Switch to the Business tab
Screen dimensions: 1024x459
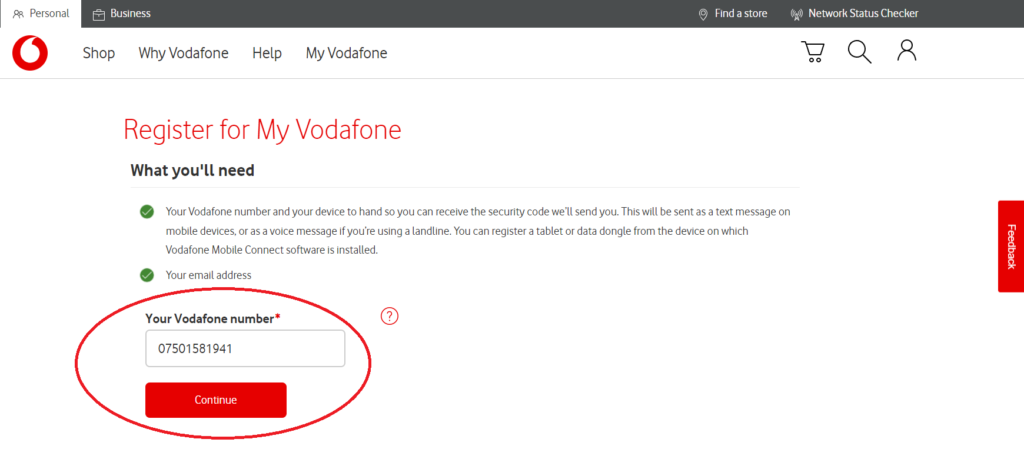point(122,14)
